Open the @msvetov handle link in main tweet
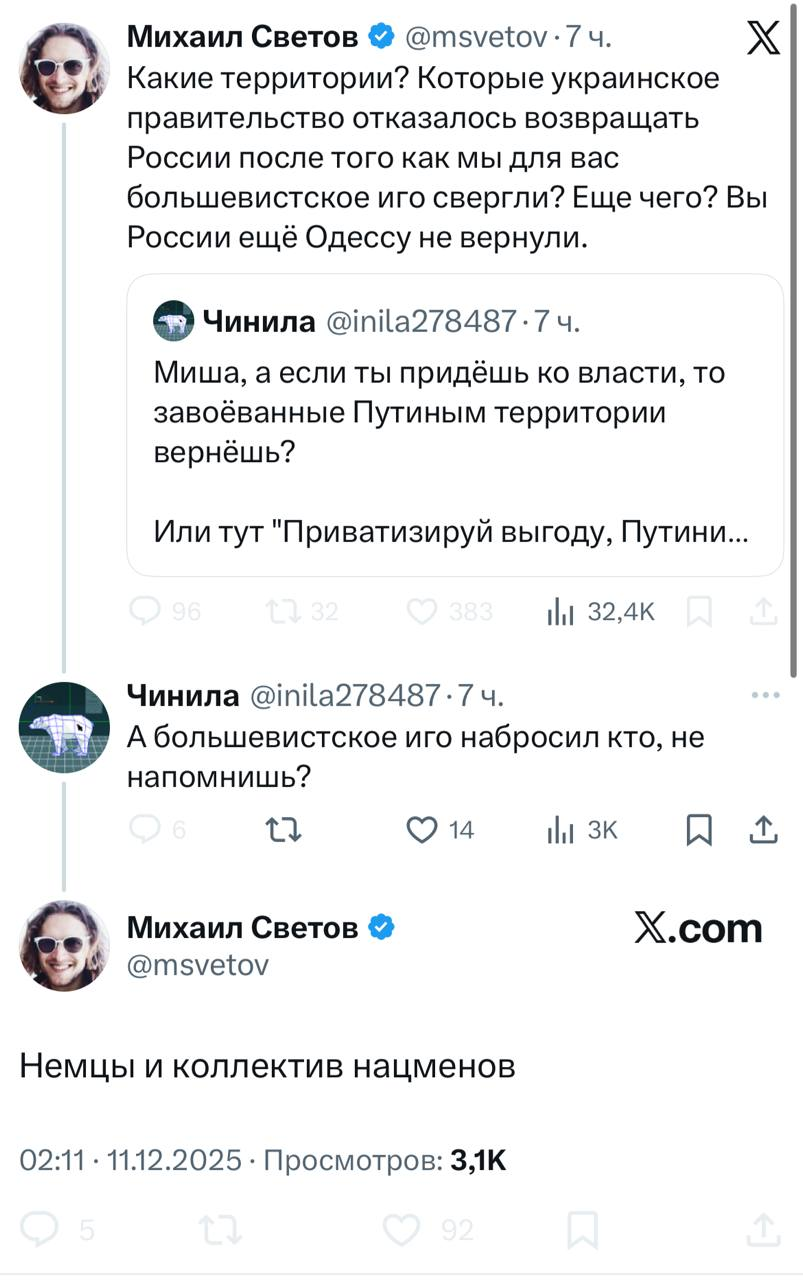The width and height of the screenshot is (803, 1280). [197, 964]
